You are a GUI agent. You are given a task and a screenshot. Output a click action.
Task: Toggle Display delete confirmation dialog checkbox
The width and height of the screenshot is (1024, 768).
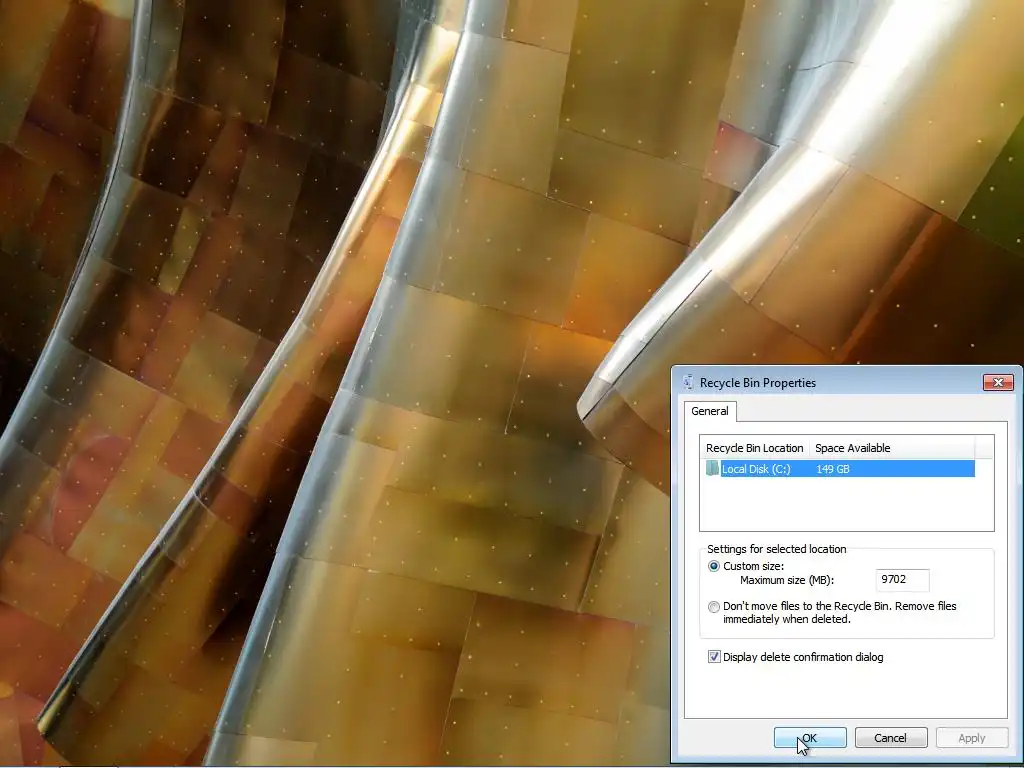[x=714, y=657]
